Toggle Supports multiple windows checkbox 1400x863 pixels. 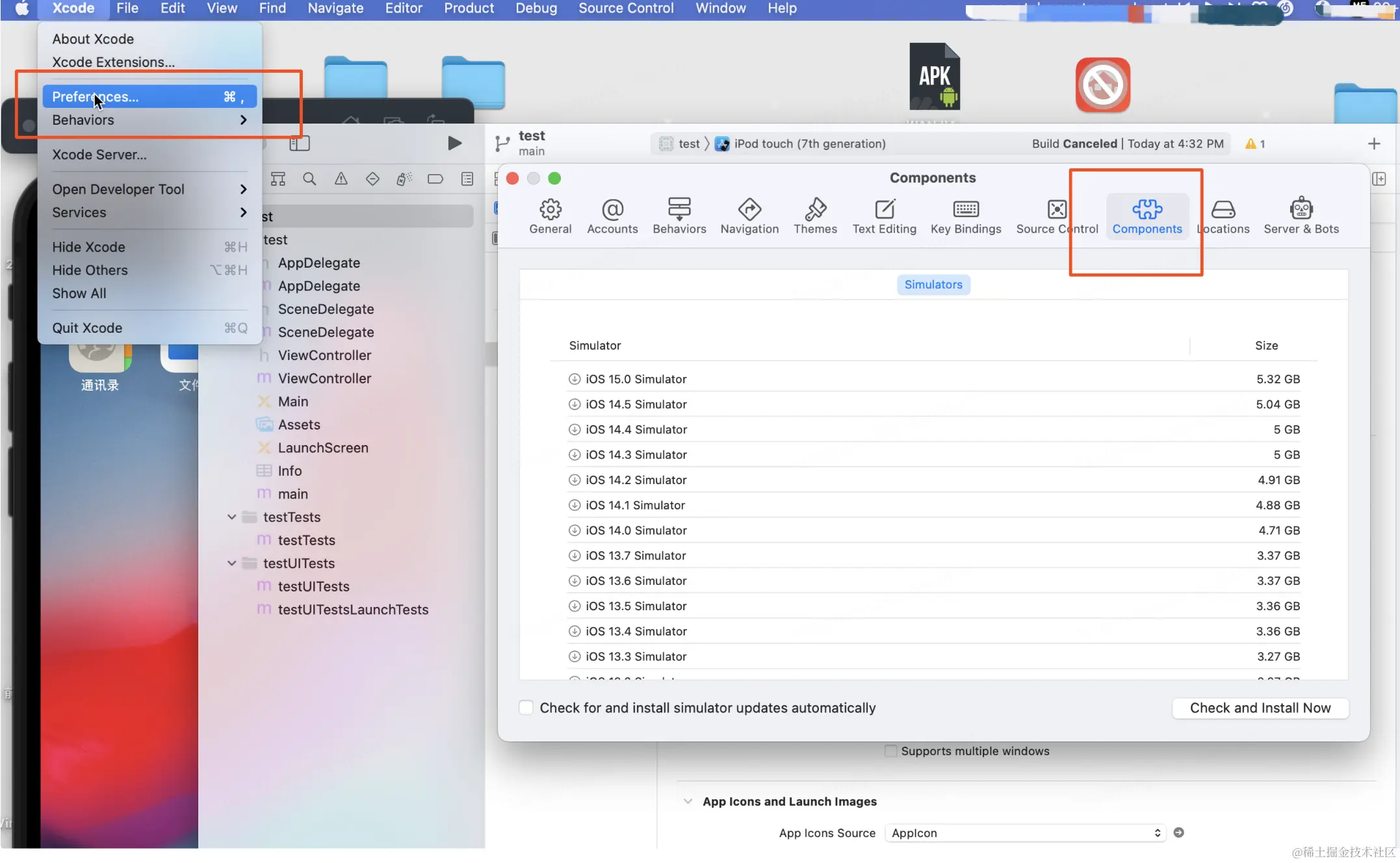[890, 751]
